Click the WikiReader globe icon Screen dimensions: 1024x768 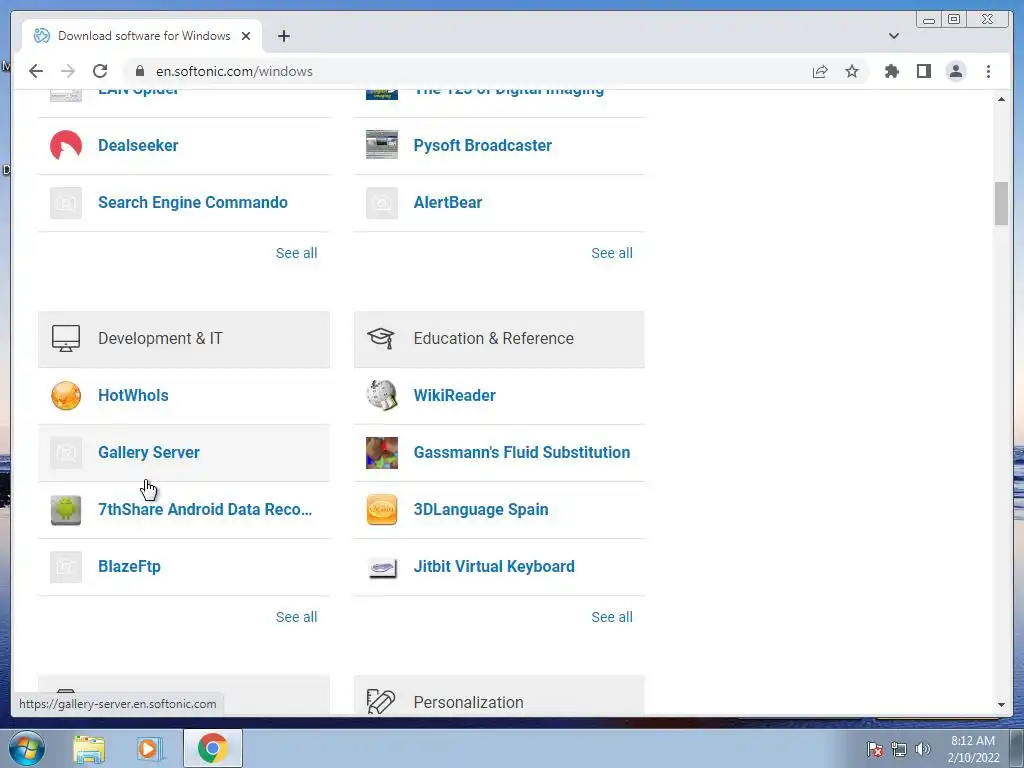[382, 395]
